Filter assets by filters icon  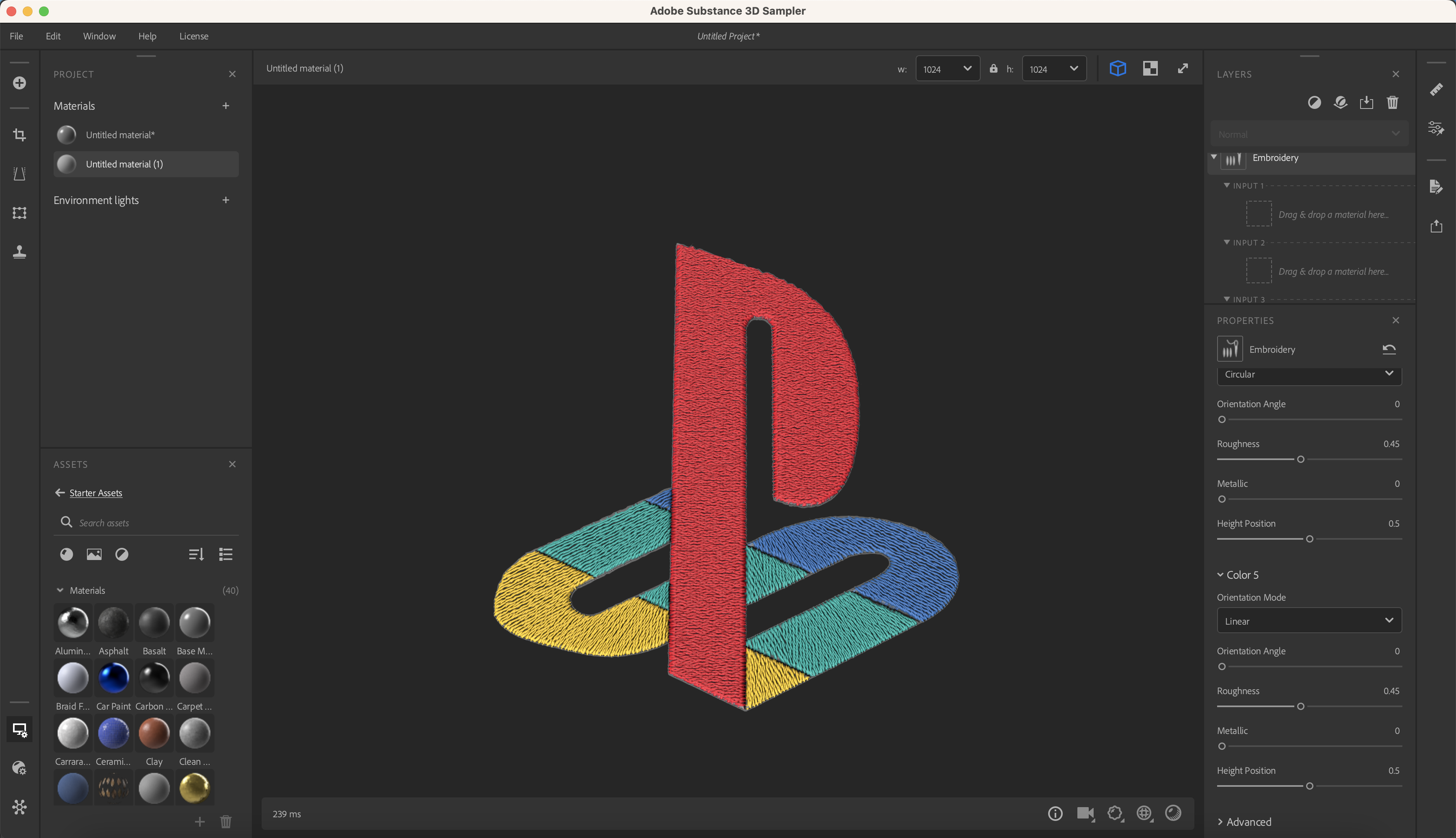click(122, 554)
